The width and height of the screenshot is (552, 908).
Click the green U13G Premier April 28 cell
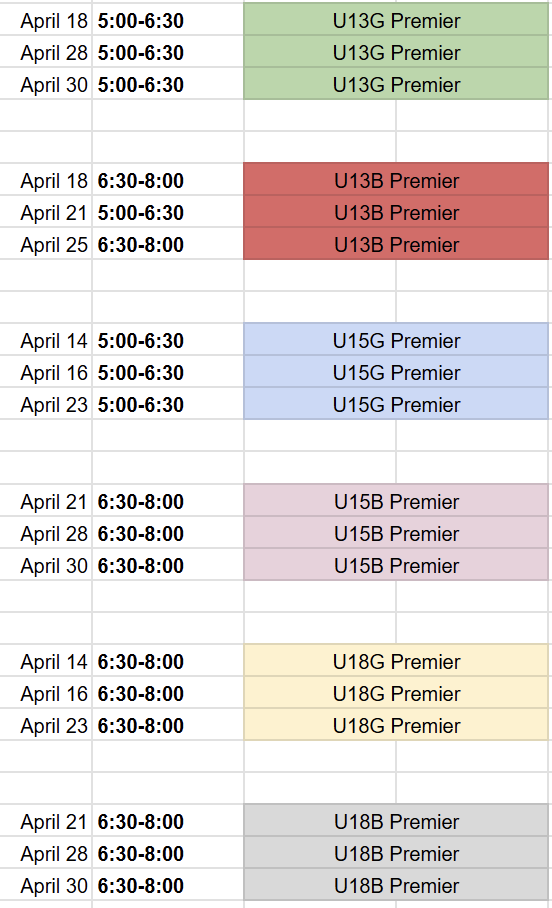(x=396, y=53)
